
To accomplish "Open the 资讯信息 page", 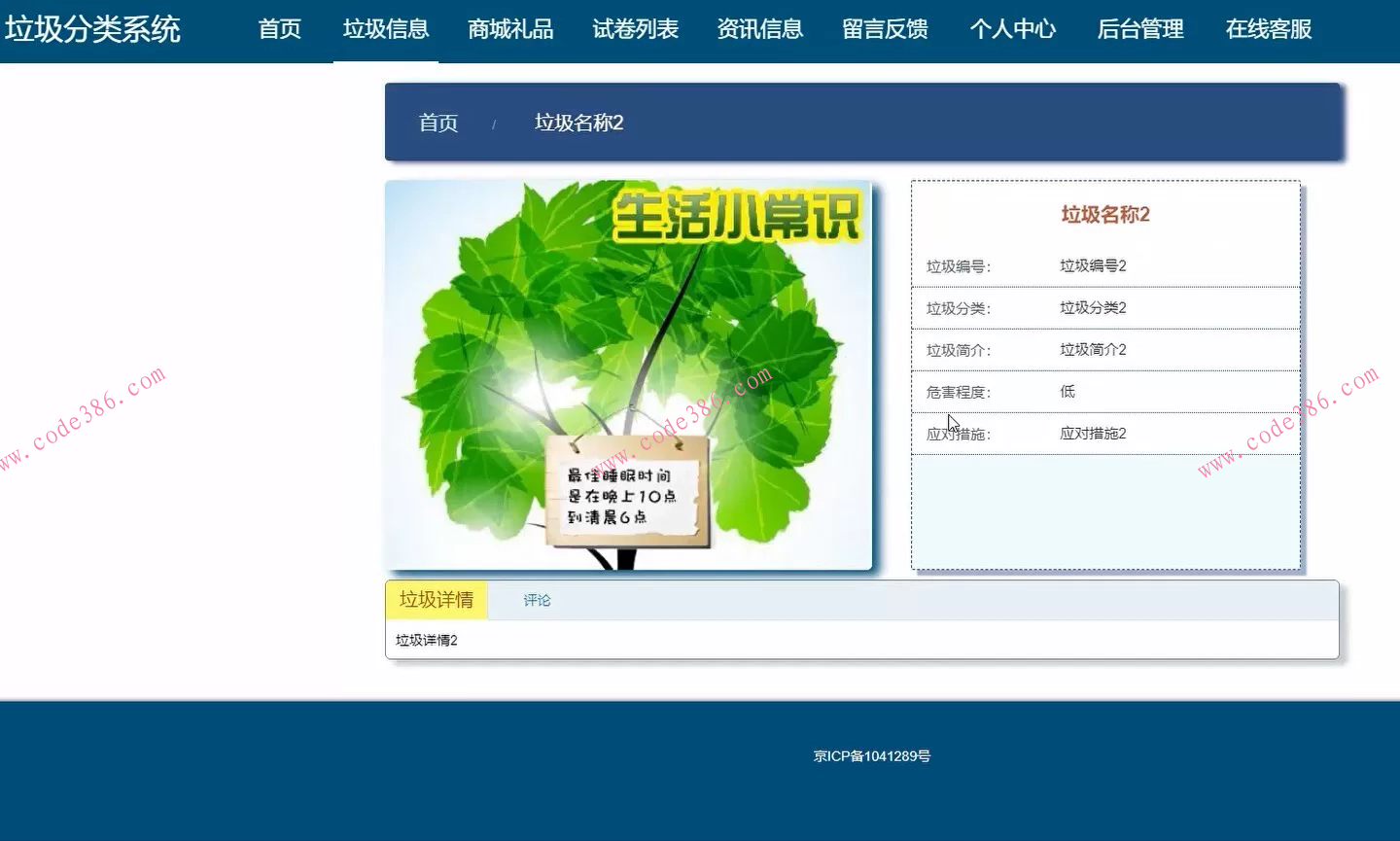I will point(760,29).
